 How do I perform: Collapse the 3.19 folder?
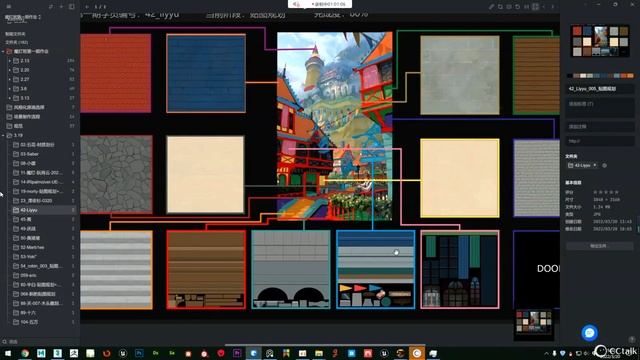[3, 135]
